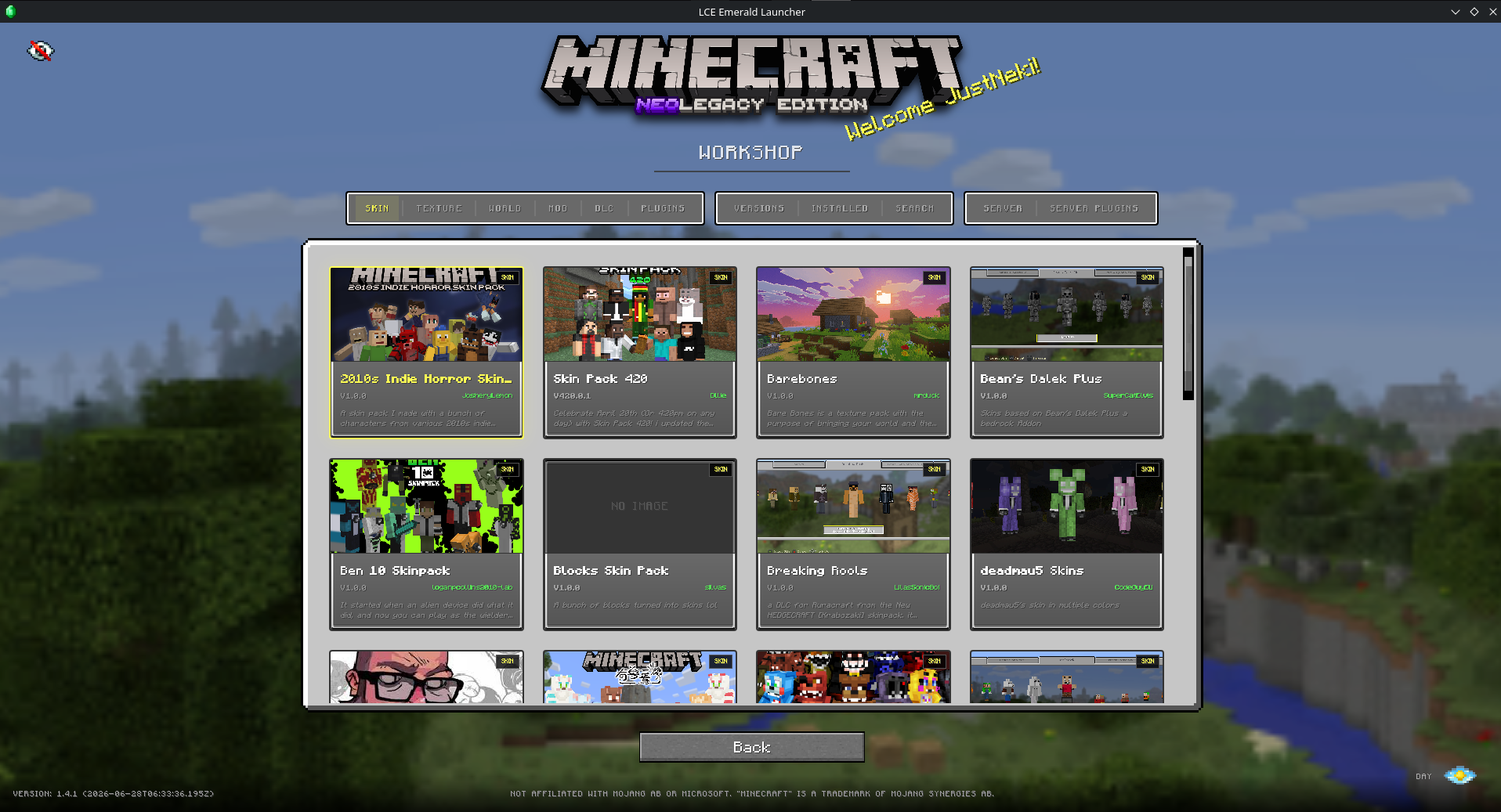Open the 2010s Indie Horror Skin thumbnail
This screenshot has width=1501, height=812.
tap(427, 315)
